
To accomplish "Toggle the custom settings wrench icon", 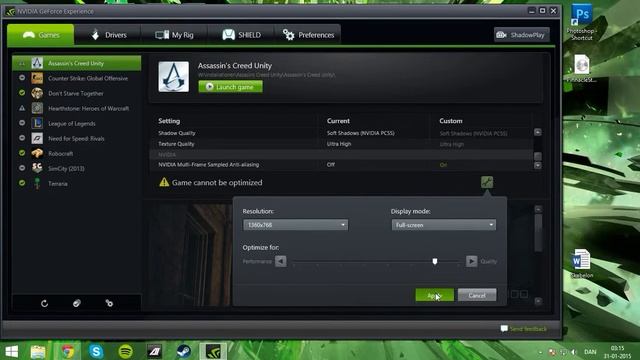I will click(x=487, y=182).
